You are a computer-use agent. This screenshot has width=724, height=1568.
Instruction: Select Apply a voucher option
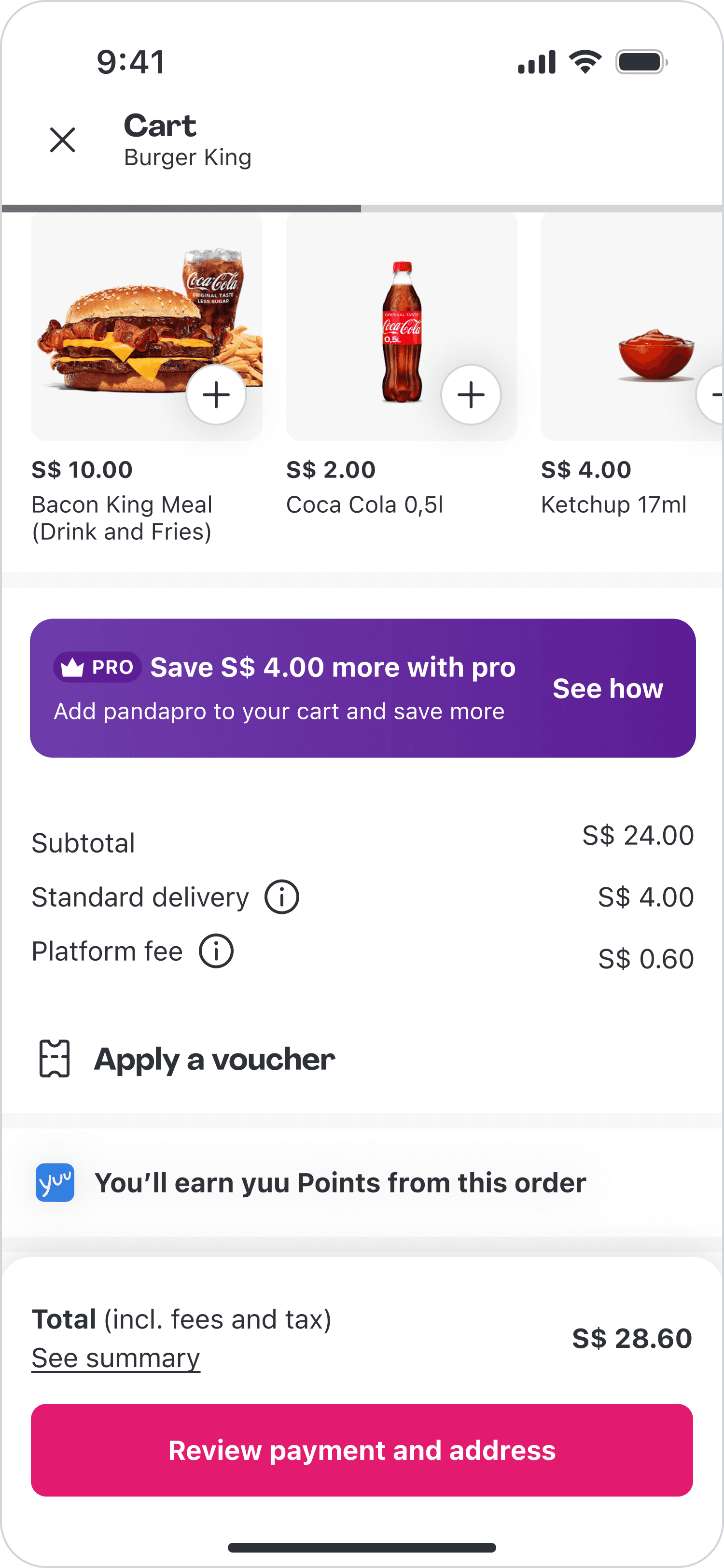pyautogui.click(x=214, y=1059)
